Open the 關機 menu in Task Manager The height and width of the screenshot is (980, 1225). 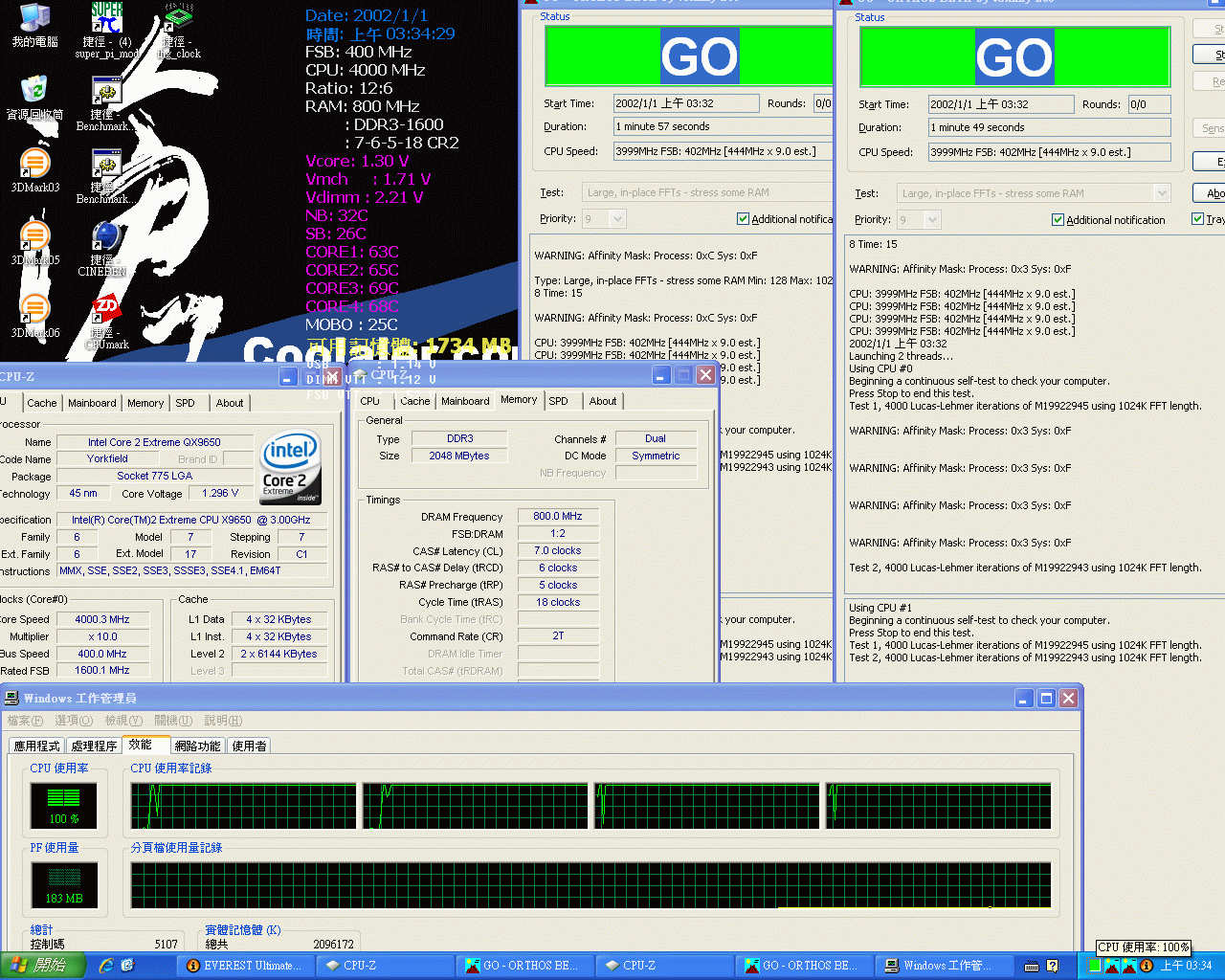[x=173, y=721]
